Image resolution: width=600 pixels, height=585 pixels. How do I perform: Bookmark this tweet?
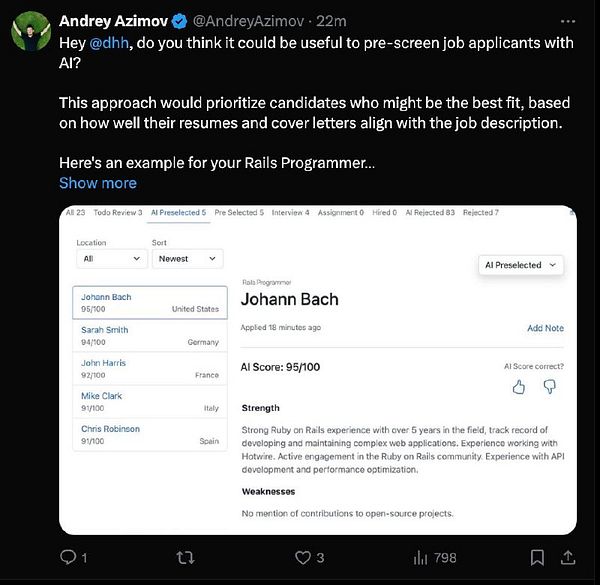[x=537, y=557]
